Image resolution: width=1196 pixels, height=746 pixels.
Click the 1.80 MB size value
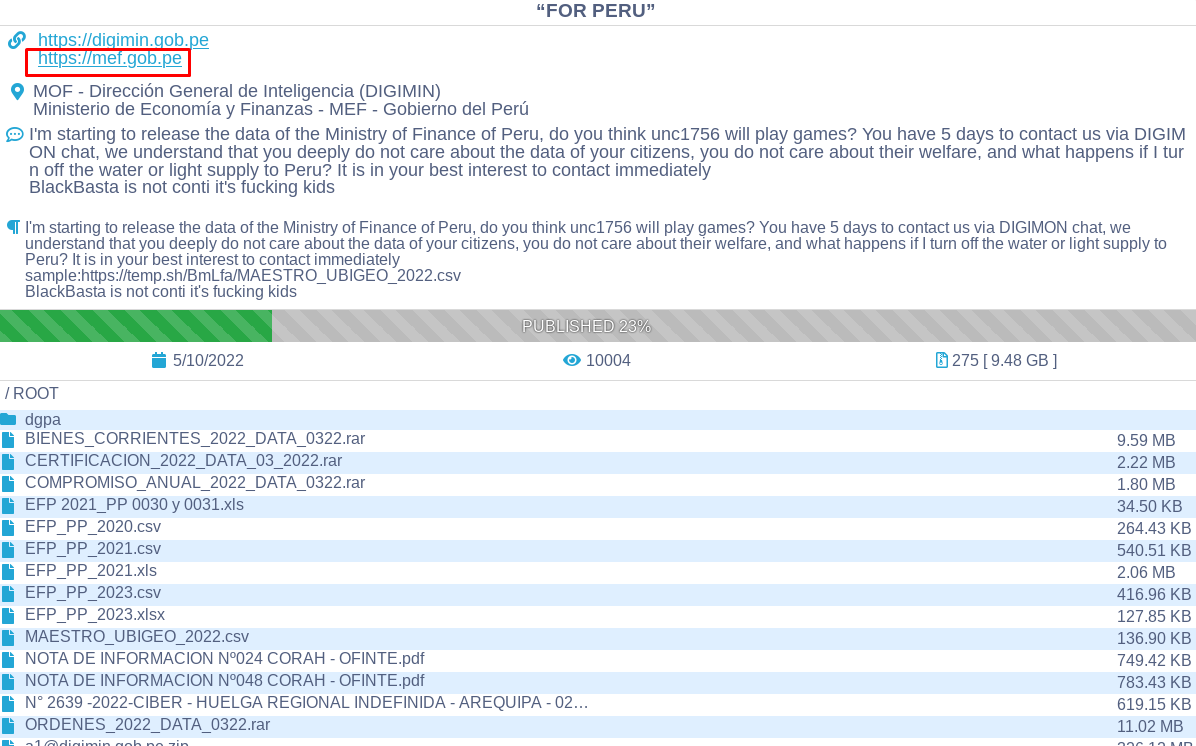click(1146, 485)
